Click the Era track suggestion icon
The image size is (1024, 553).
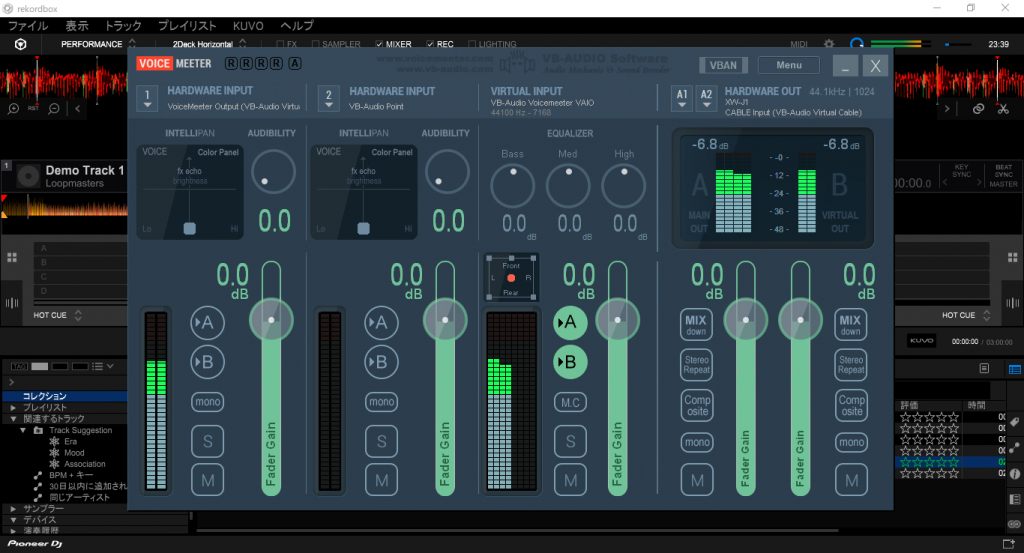click(54, 441)
